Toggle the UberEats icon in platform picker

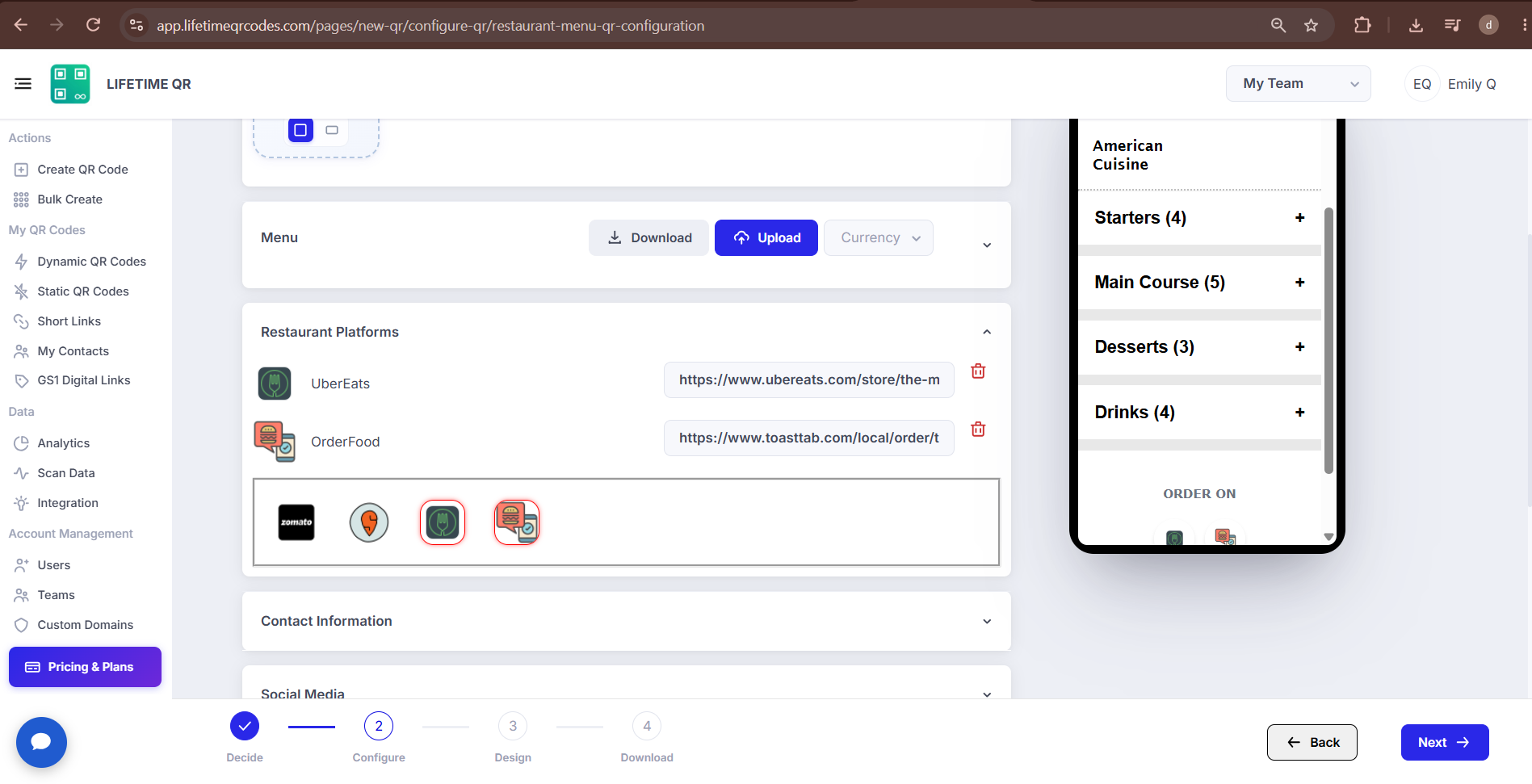coord(443,522)
